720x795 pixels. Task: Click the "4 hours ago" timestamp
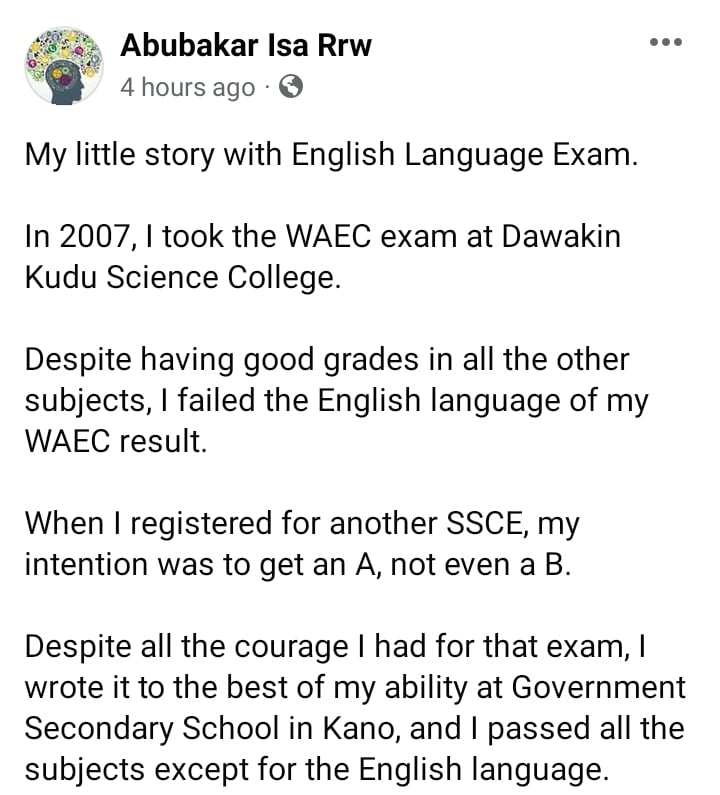[187, 88]
